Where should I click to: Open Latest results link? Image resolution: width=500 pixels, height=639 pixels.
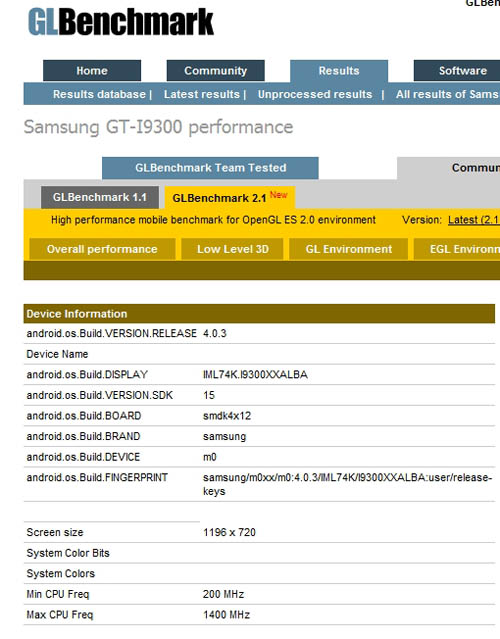[x=202, y=94]
